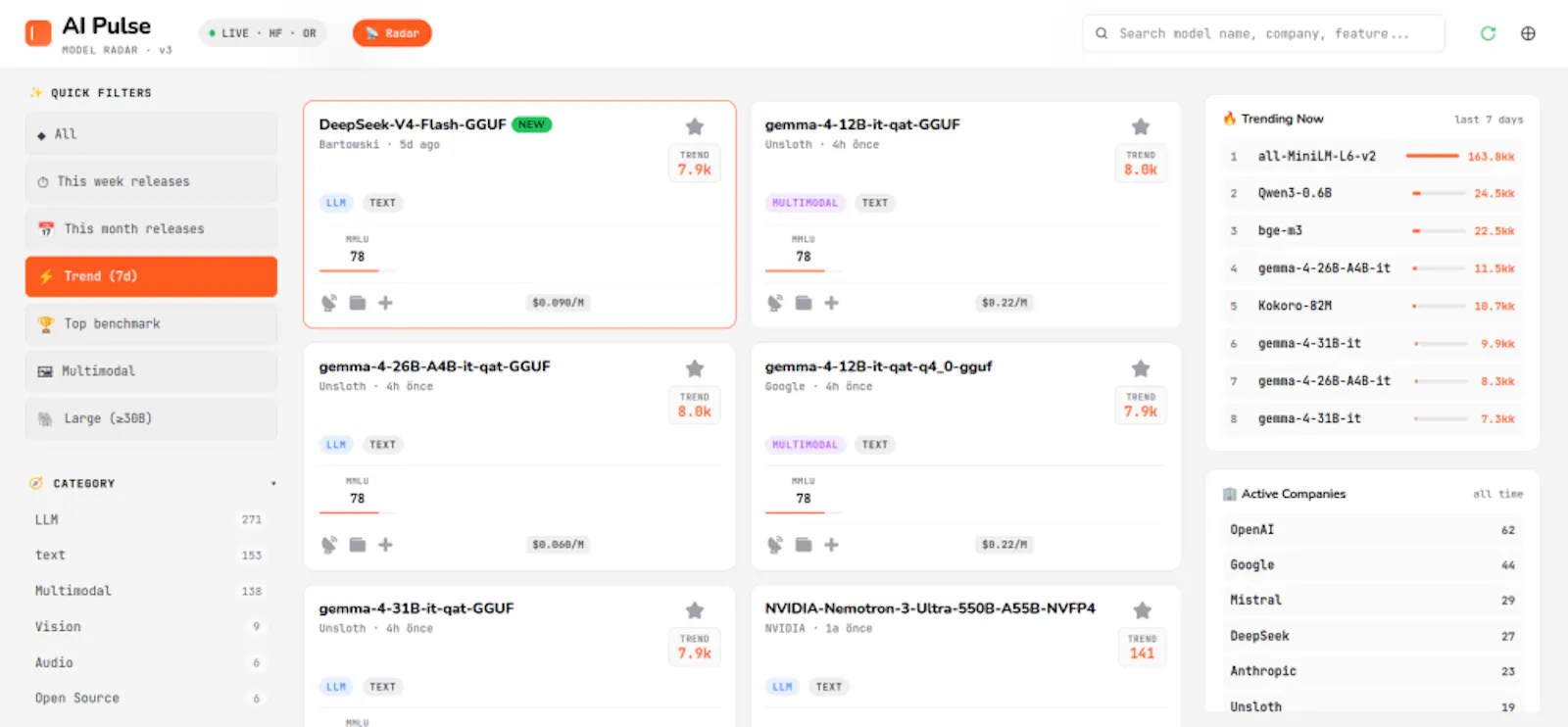Viewport: 1568px width, 727px height.
Task: Star the DeepSeek-V4-Flash-GGUF model card
Action: point(695,126)
